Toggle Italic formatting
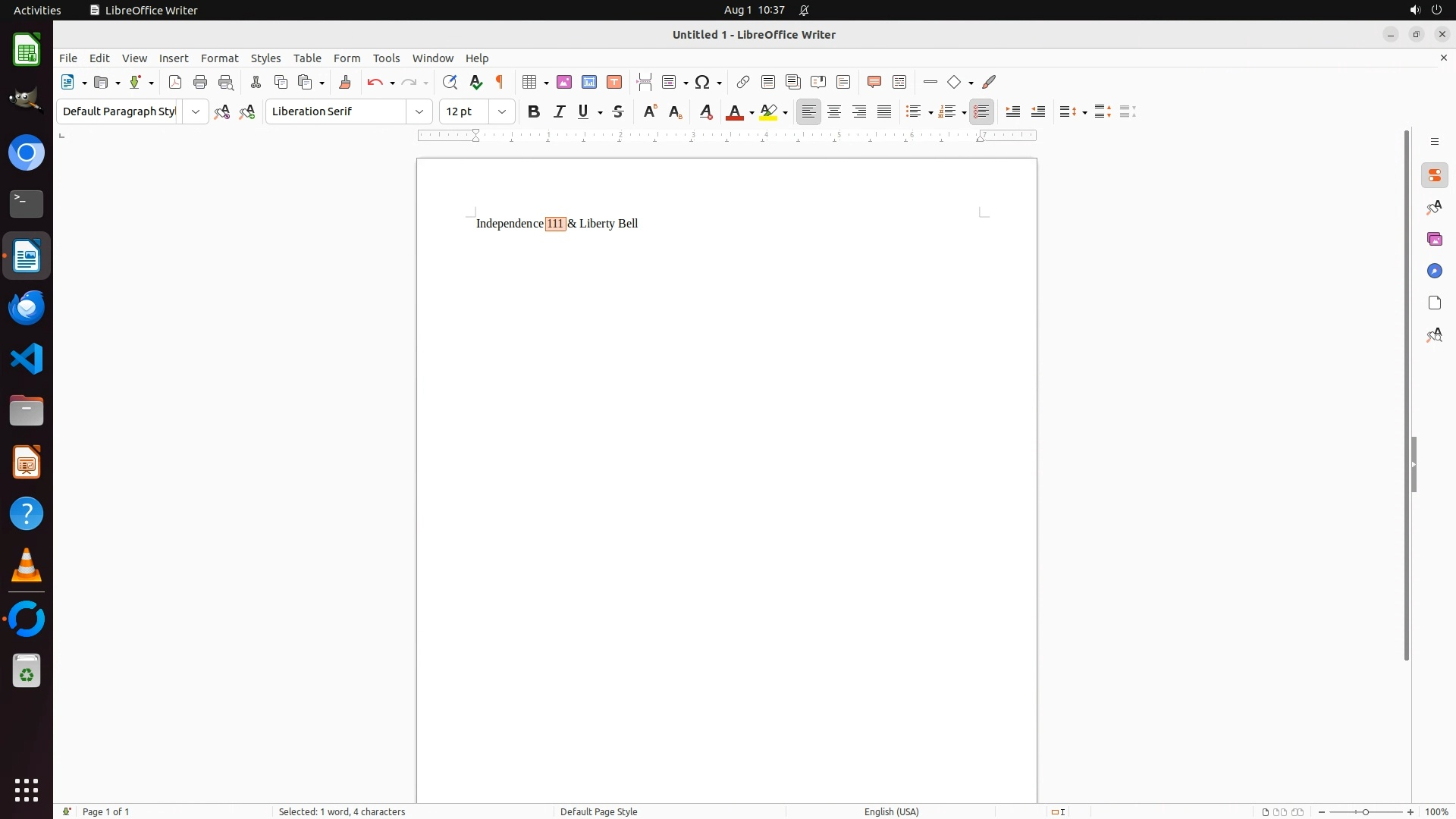1456x819 pixels. [x=560, y=112]
